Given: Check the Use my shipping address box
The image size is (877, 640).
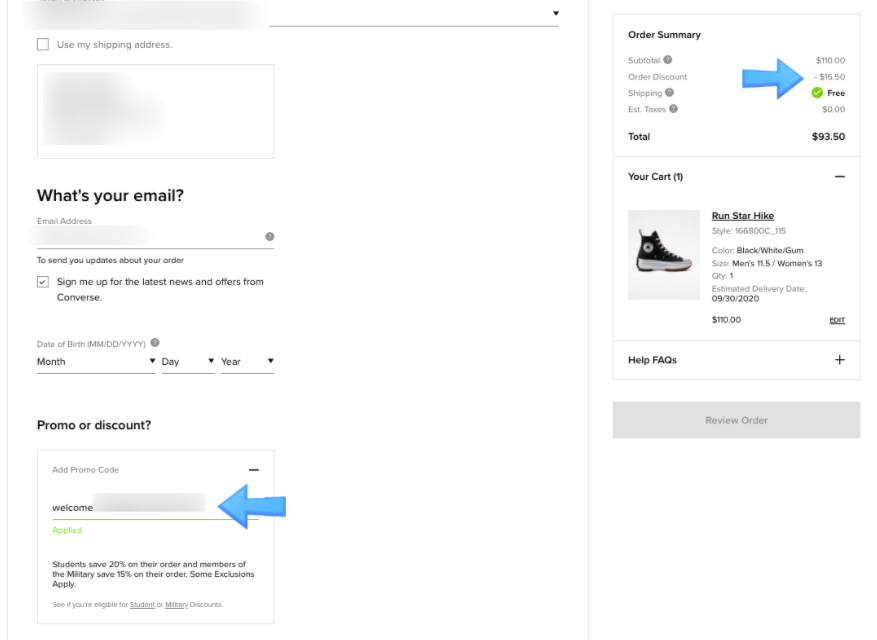Looking at the screenshot, I should [43, 44].
